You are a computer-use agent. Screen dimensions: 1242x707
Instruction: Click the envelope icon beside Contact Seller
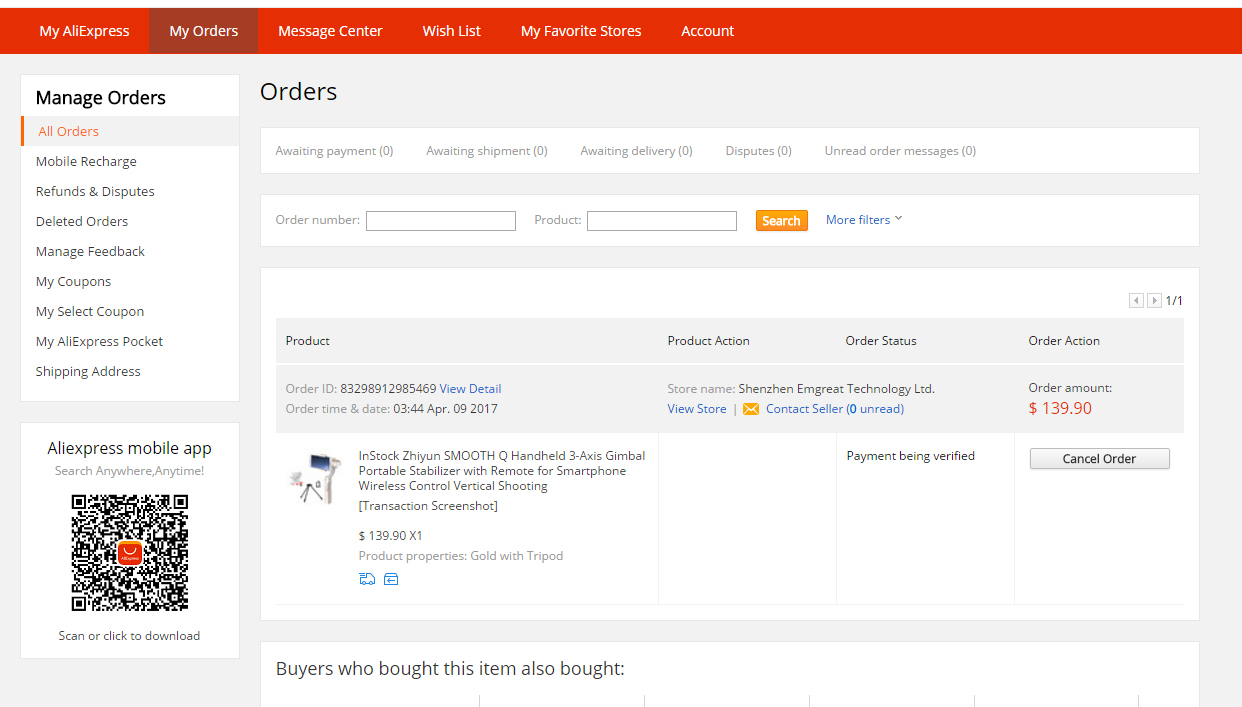tap(751, 409)
